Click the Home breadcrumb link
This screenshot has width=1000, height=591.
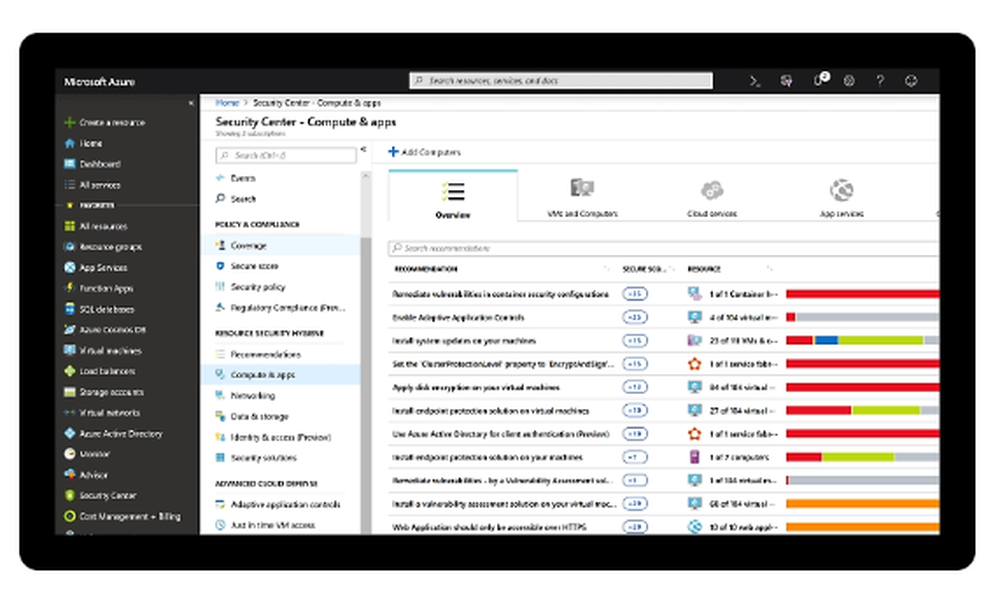(x=226, y=103)
